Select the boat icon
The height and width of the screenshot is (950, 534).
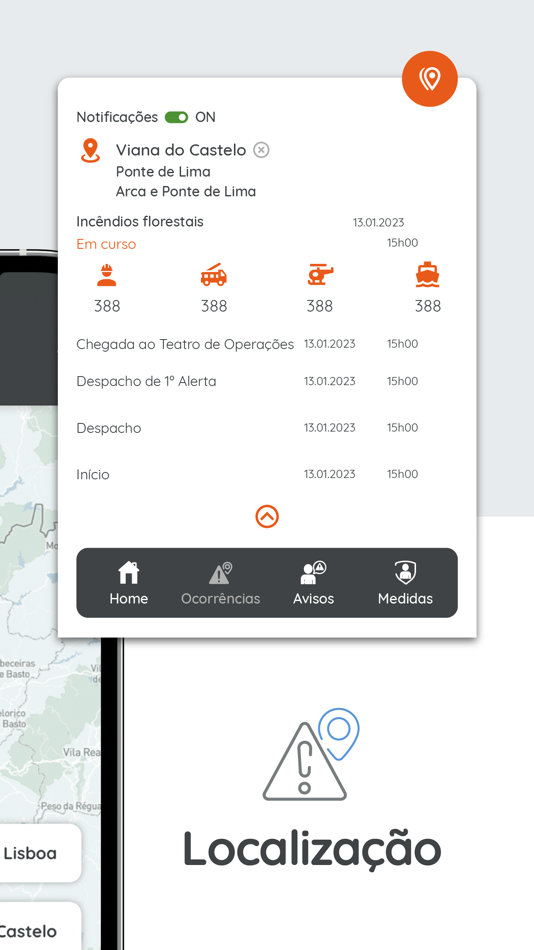[427, 274]
